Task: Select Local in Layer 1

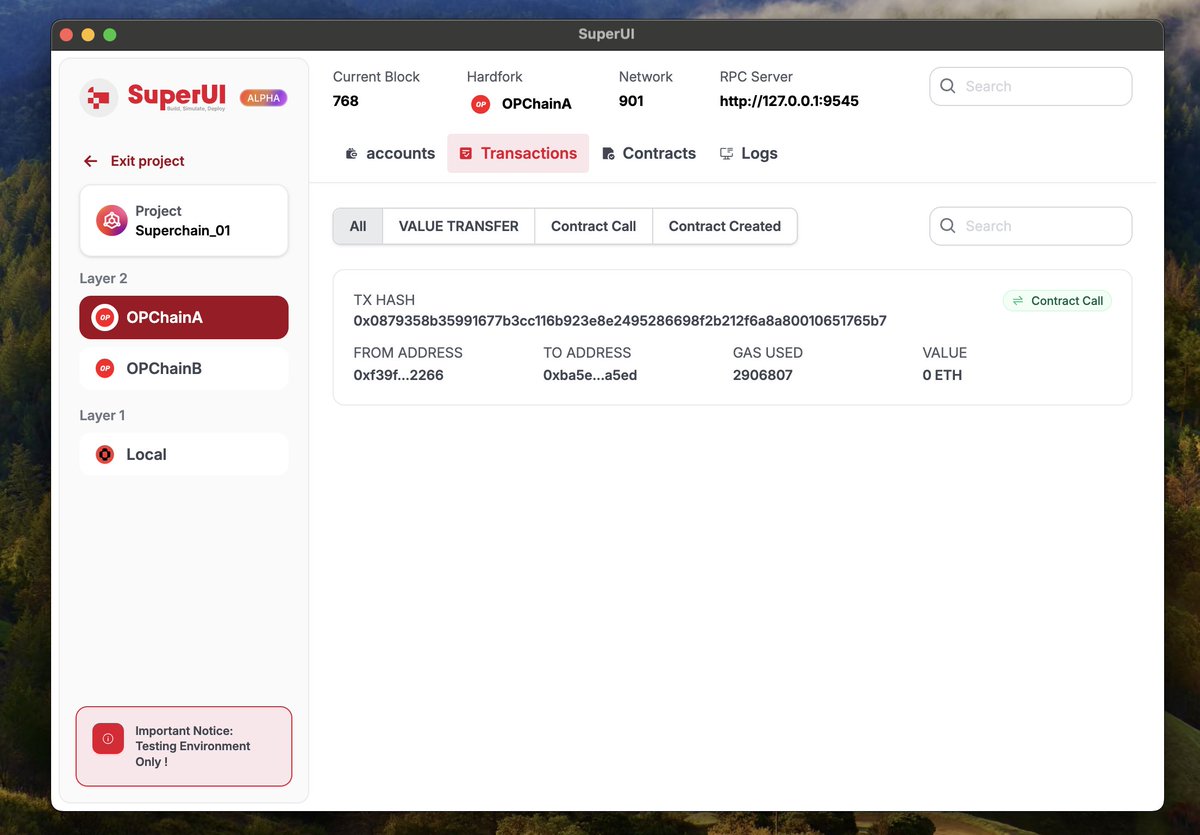Action: click(x=184, y=454)
